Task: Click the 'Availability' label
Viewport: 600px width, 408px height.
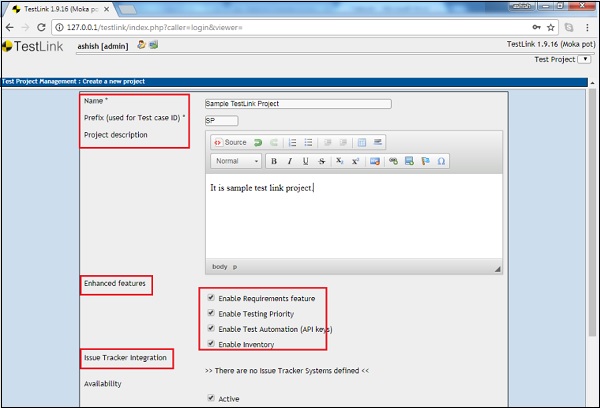Action: [103, 384]
